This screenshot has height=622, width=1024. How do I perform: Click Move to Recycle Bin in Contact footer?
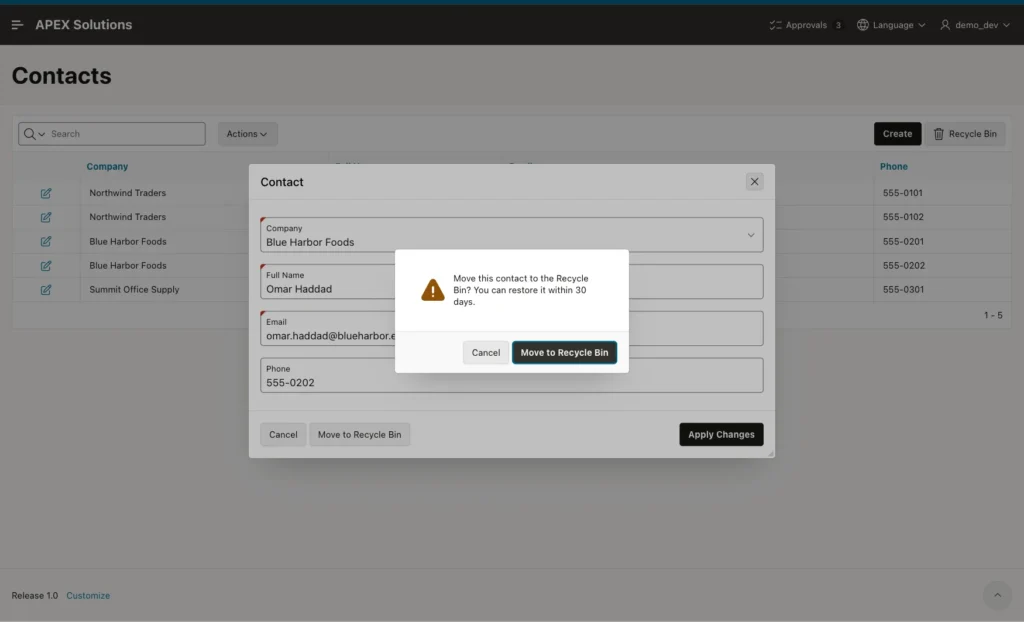click(359, 434)
